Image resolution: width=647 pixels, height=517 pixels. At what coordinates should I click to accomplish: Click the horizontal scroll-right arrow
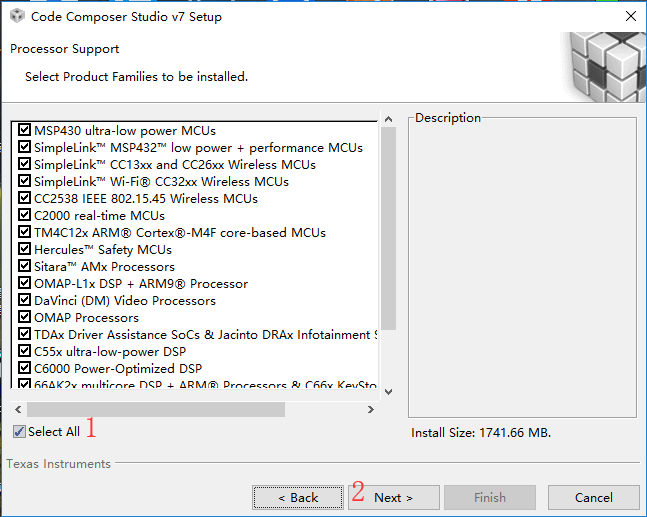[371, 409]
